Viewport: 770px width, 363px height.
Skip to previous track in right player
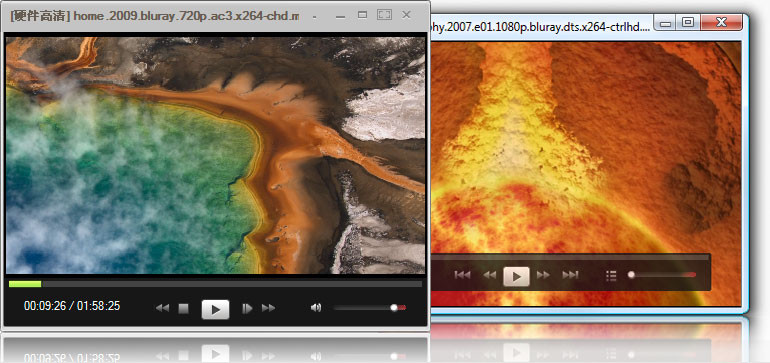(463, 275)
